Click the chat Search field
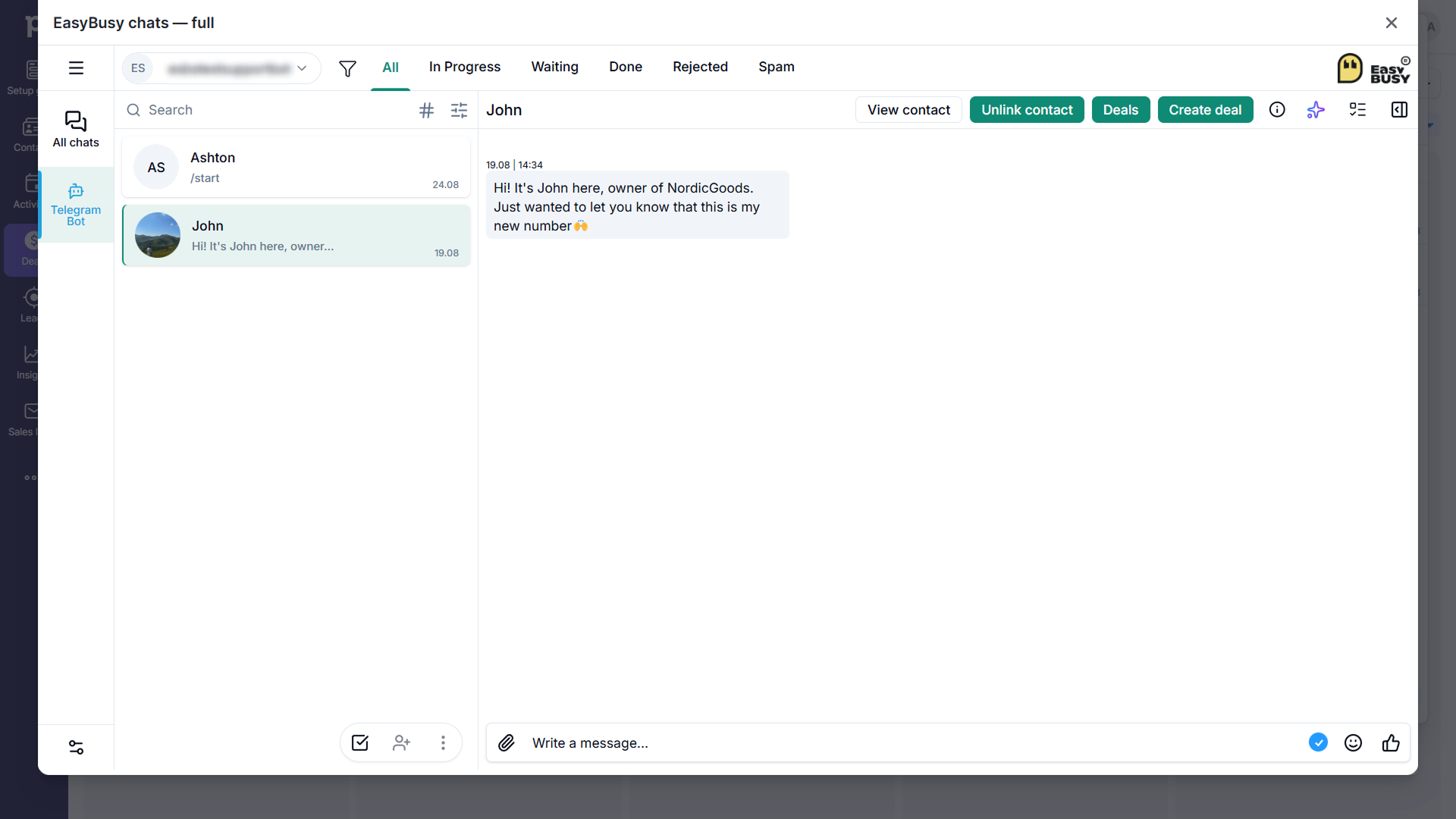Viewport: 1456px width, 819px height. click(265, 111)
